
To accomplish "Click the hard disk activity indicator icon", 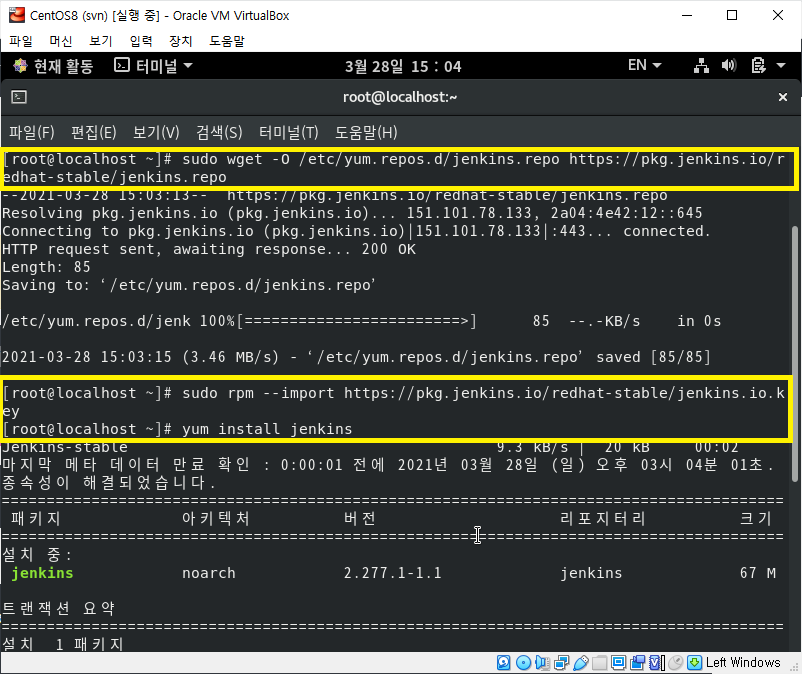I will (x=504, y=663).
